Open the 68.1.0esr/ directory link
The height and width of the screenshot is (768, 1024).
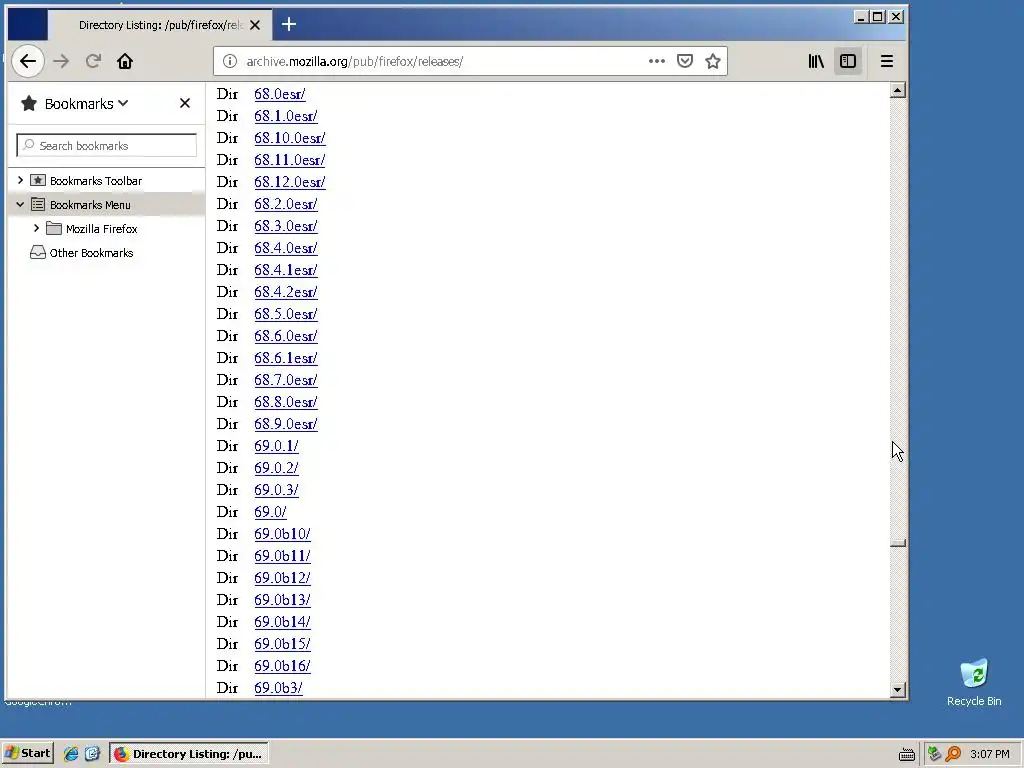pyautogui.click(x=285, y=116)
